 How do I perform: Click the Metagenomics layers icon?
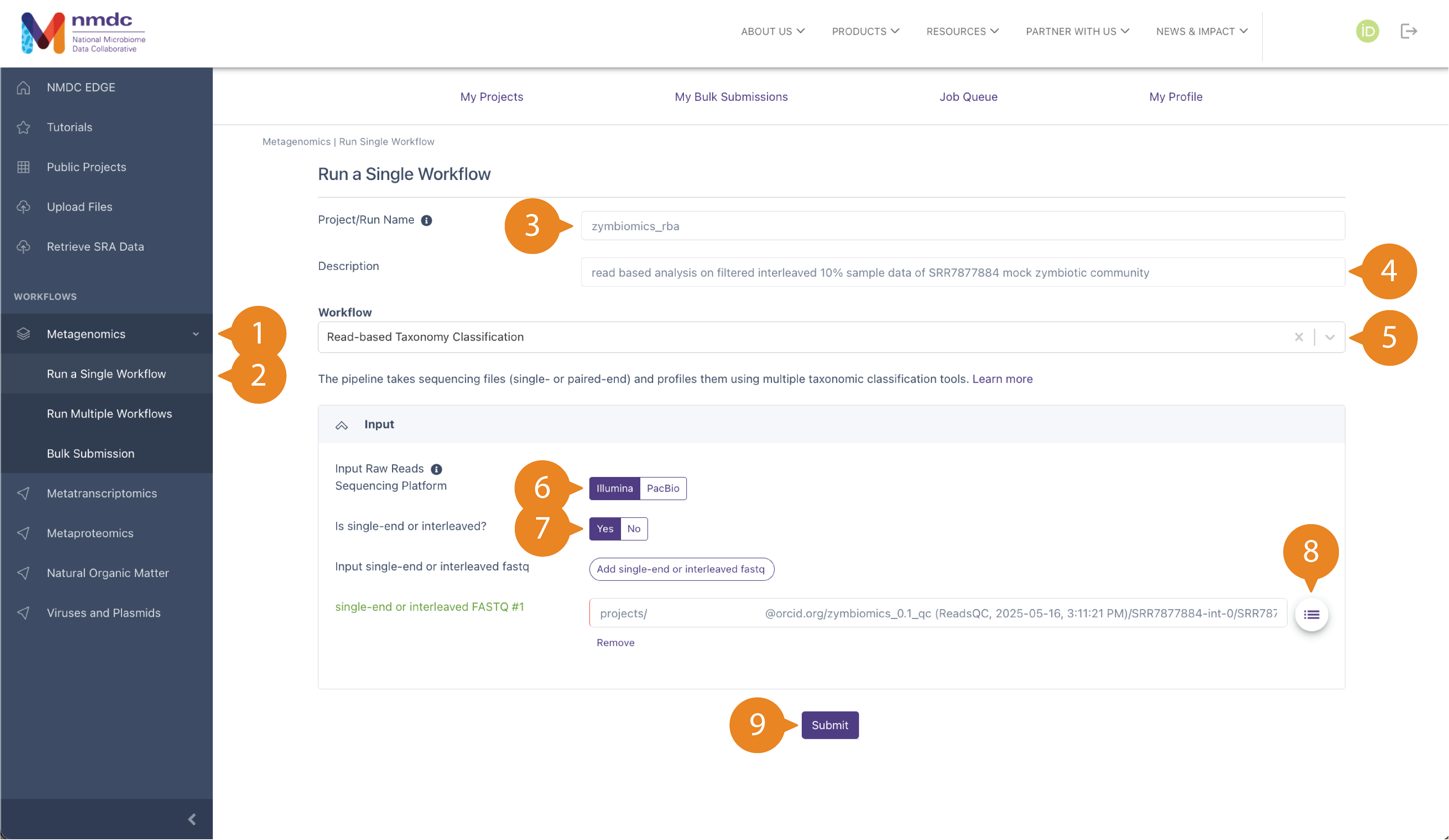(x=23, y=333)
